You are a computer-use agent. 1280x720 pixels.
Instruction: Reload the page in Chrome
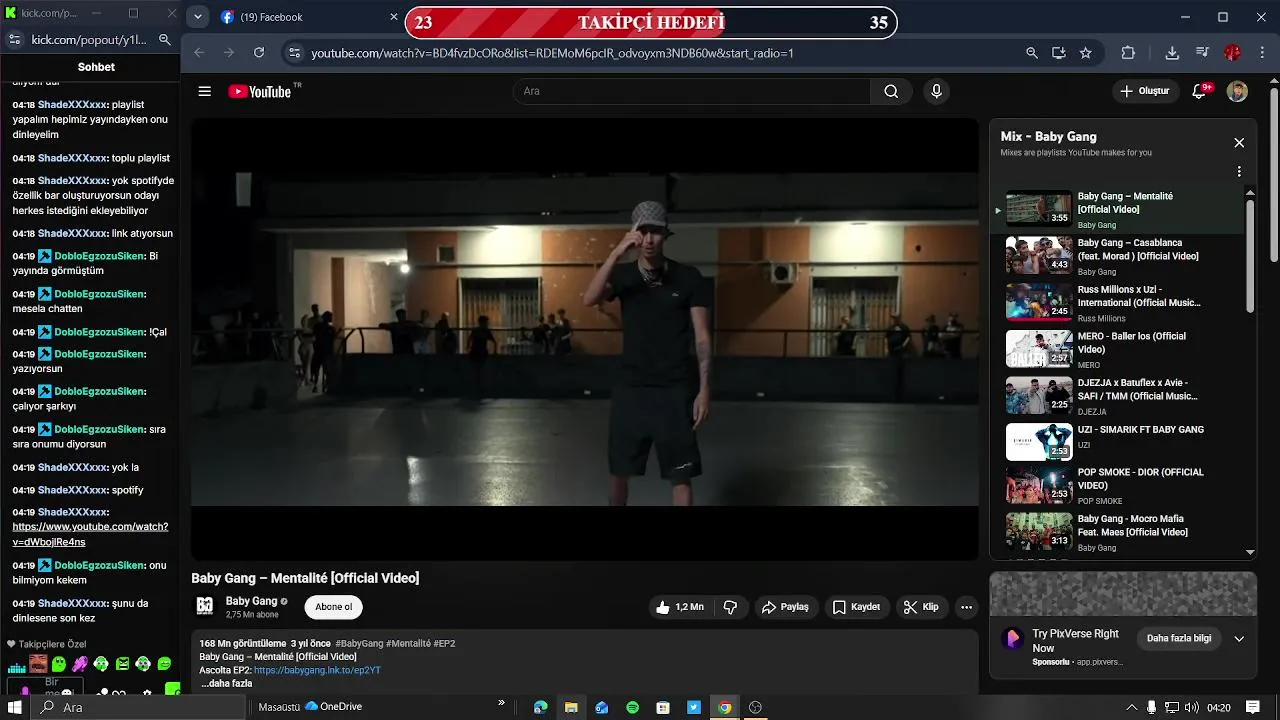(x=259, y=53)
